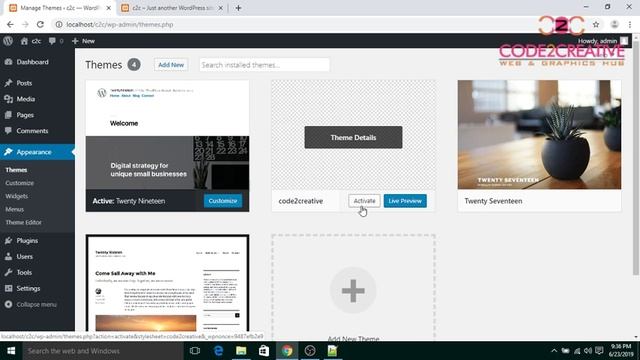
Task: Click the New content plus button
Action: 83,41
